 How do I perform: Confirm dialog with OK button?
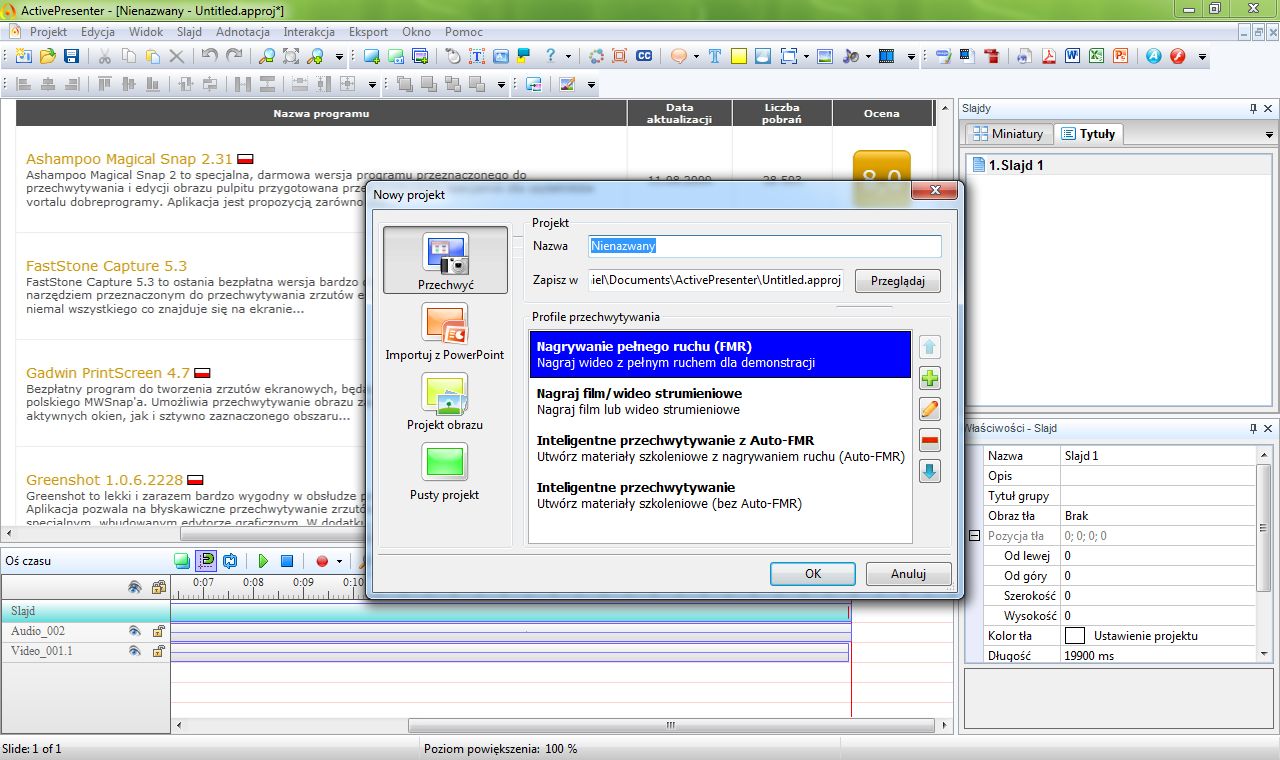813,574
